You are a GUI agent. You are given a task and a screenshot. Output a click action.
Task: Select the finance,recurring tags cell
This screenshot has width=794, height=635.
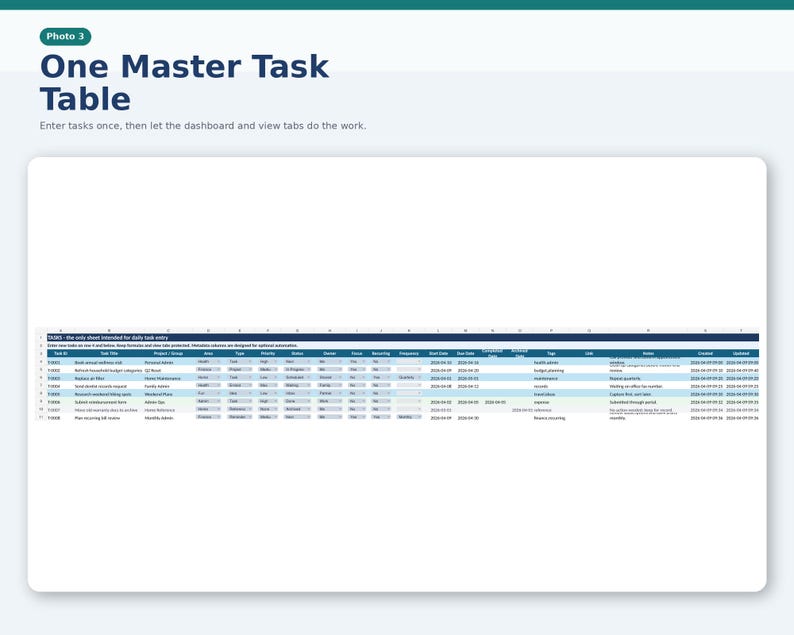(549, 418)
